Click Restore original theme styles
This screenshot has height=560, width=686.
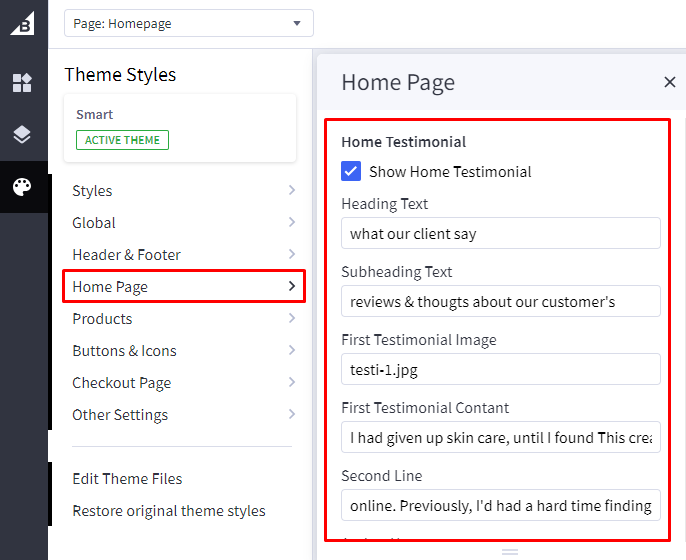[x=169, y=511]
